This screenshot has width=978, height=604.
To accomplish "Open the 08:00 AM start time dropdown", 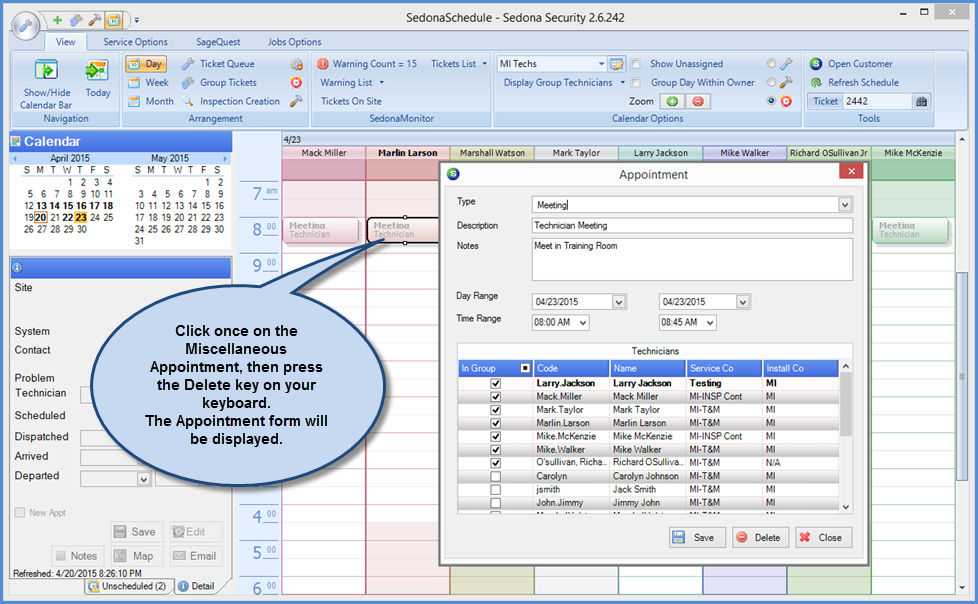I will point(583,323).
